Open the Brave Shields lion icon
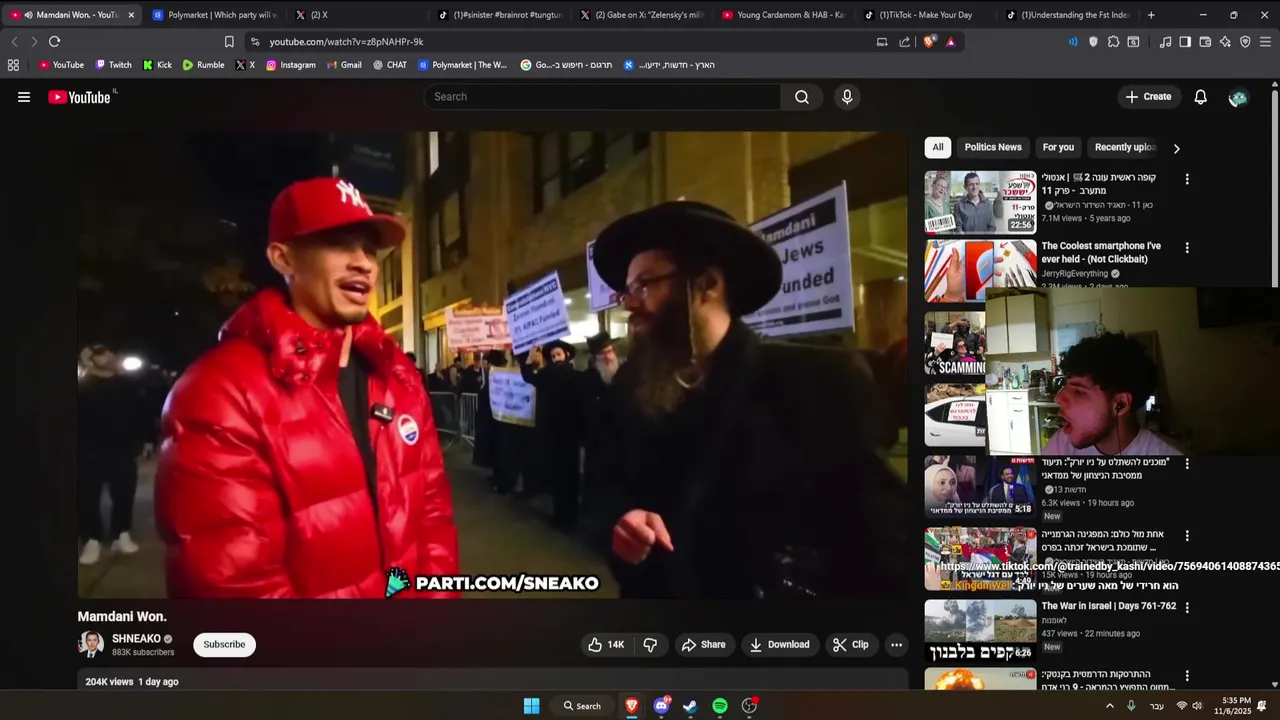This screenshot has height=720, width=1280. click(x=929, y=42)
